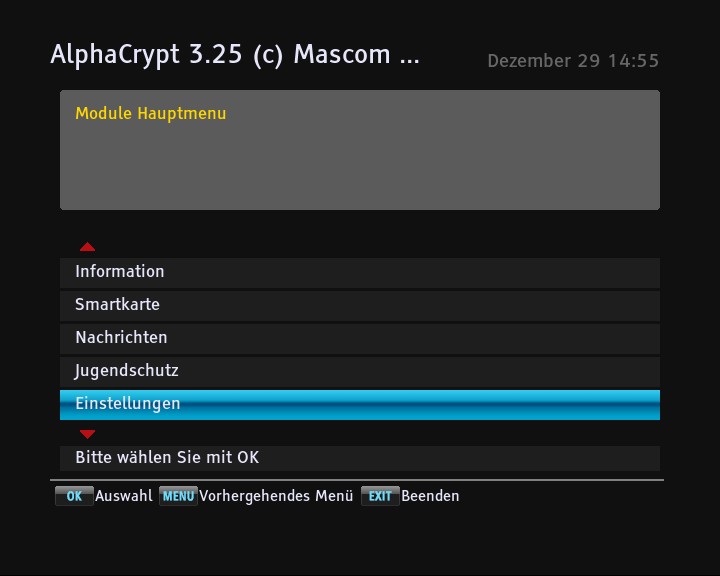Click the 'Module Hauptmenu' heading
Viewport: 720px width, 576px height.
pos(151,114)
